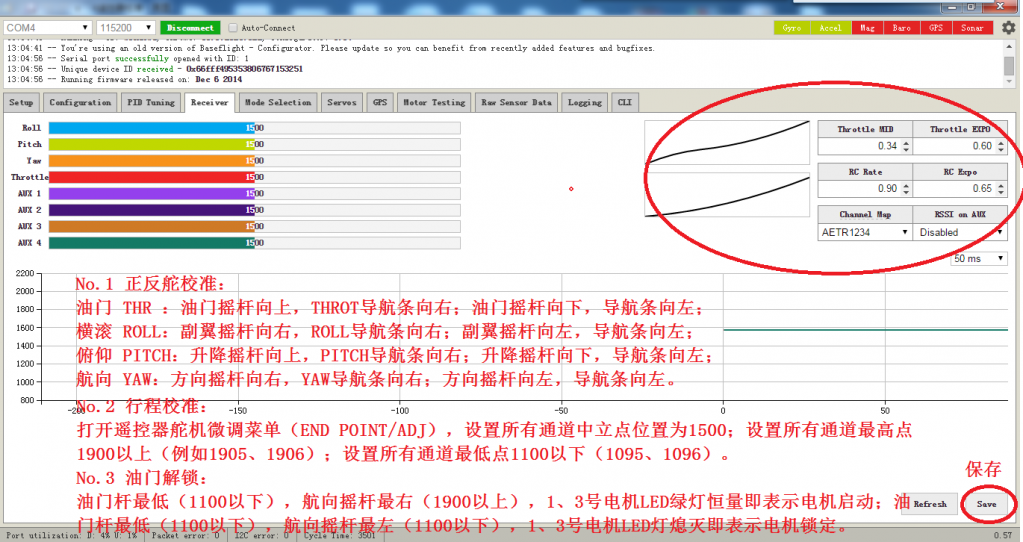Open the GPS tab
Image resolution: width=1023 pixels, height=542 pixels.
(x=380, y=102)
